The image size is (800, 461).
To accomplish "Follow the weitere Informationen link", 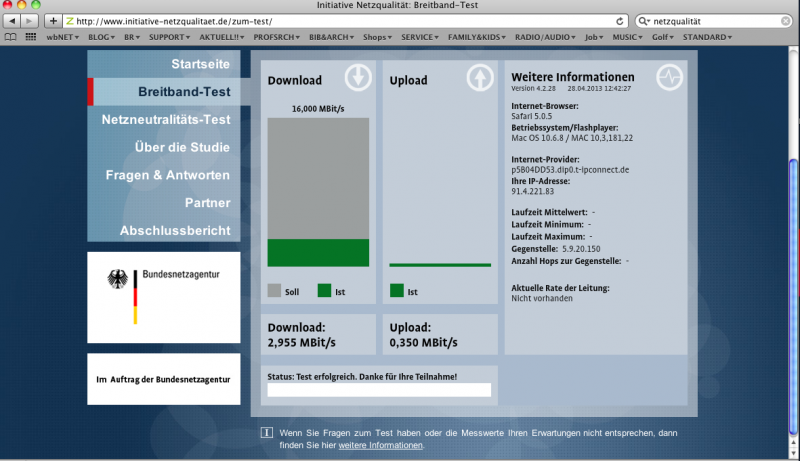I will [x=380, y=445].
